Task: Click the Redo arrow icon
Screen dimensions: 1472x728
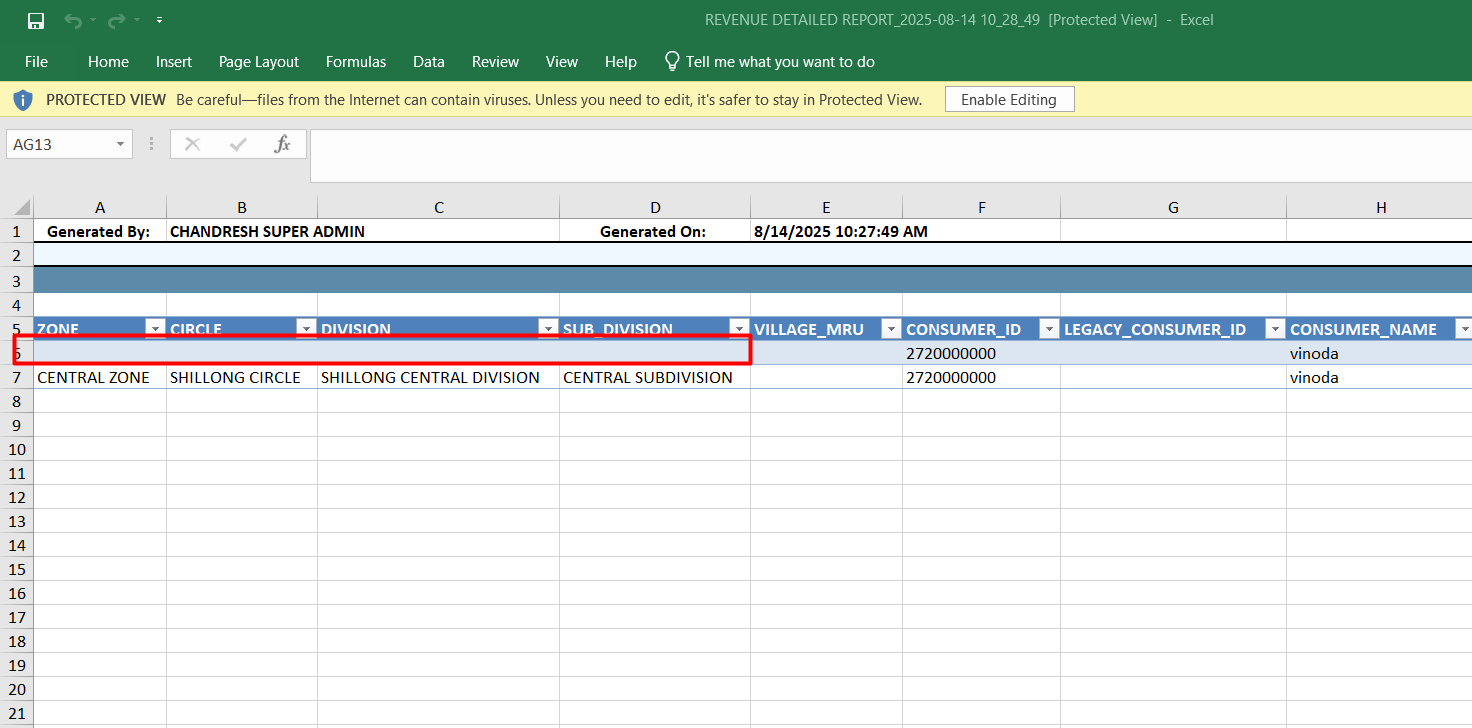Action: (116, 20)
